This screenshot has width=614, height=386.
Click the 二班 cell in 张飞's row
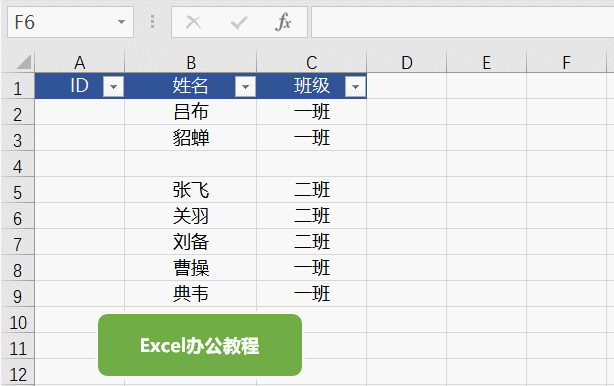point(312,190)
